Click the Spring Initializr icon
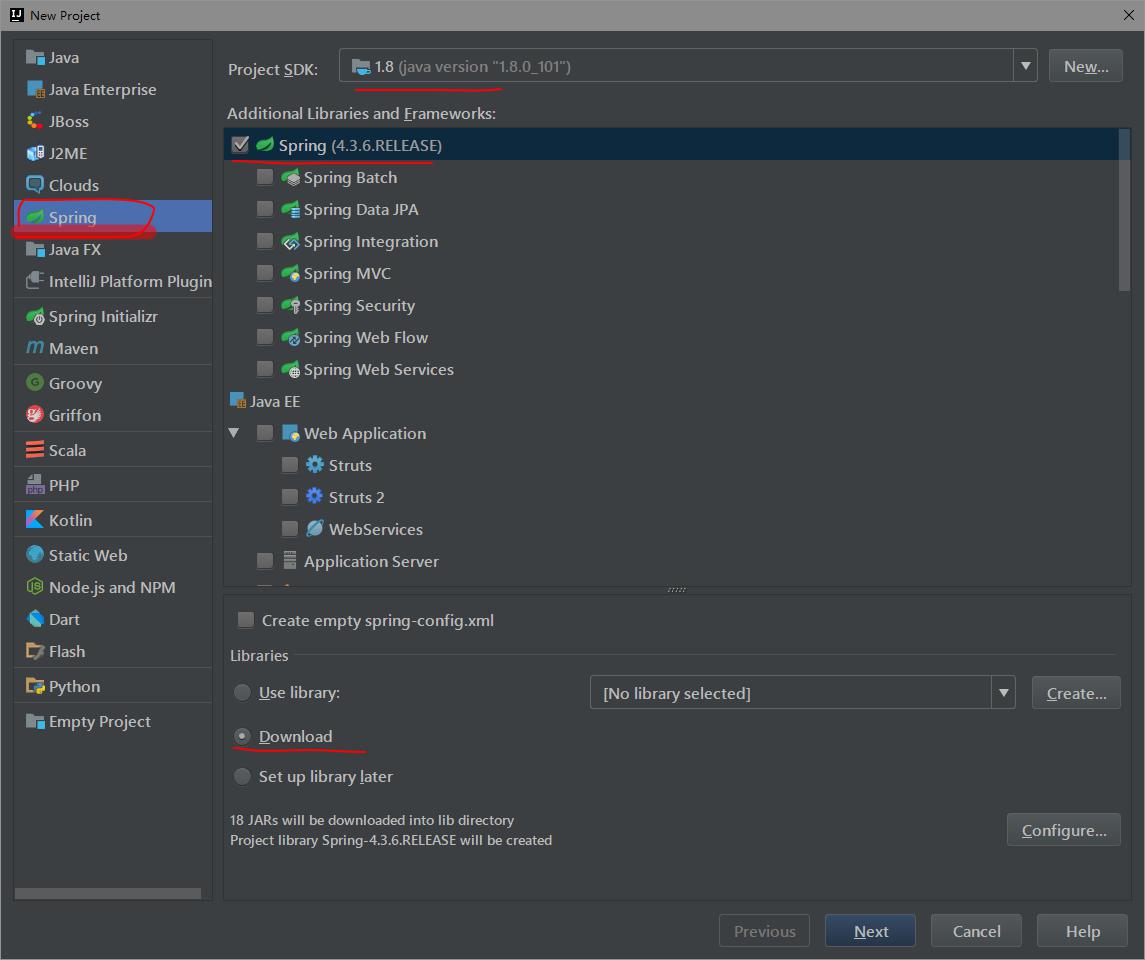The width and height of the screenshot is (1145, 960). click(x=35, y=316)
